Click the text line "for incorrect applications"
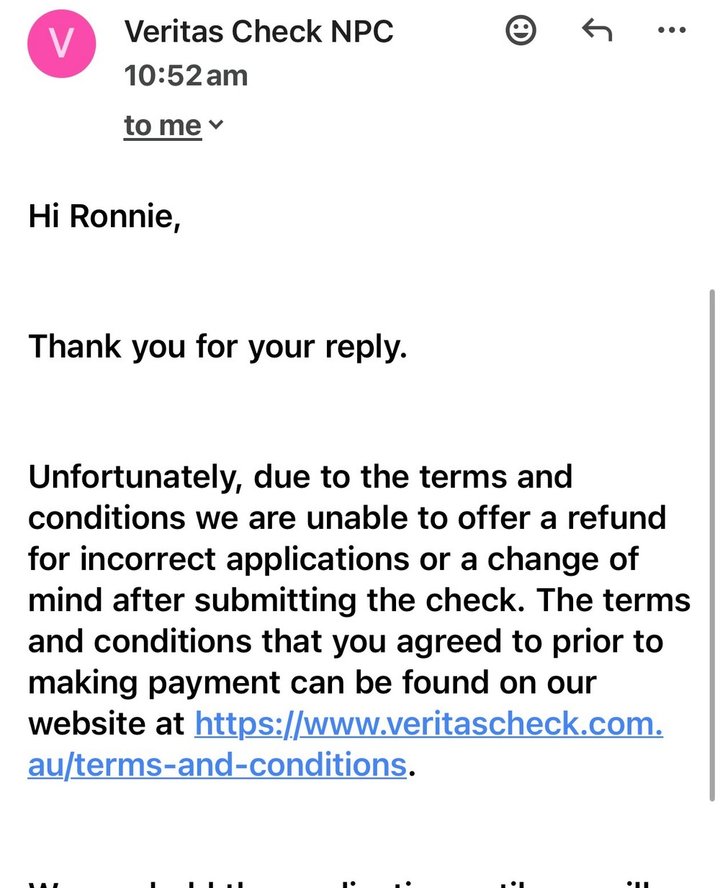Viewport: 720px width, 888px height. [x=218, y=559]
